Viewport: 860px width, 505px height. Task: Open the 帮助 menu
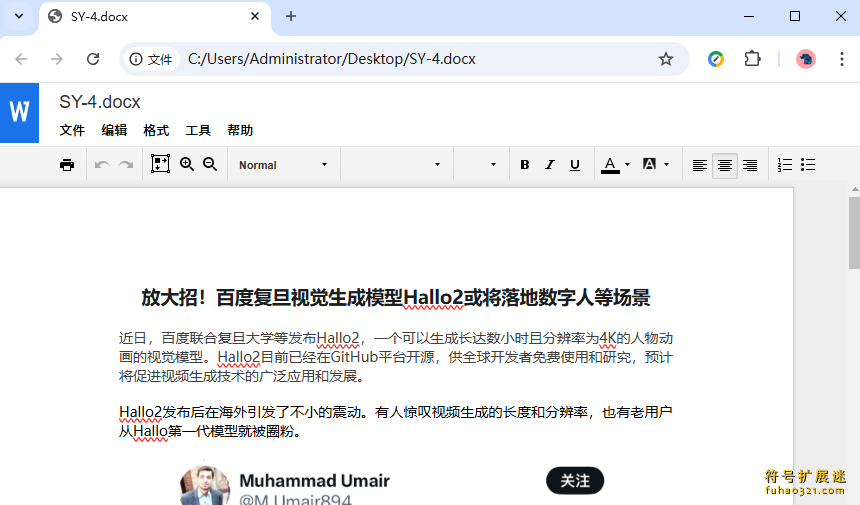tap(240, 130)
